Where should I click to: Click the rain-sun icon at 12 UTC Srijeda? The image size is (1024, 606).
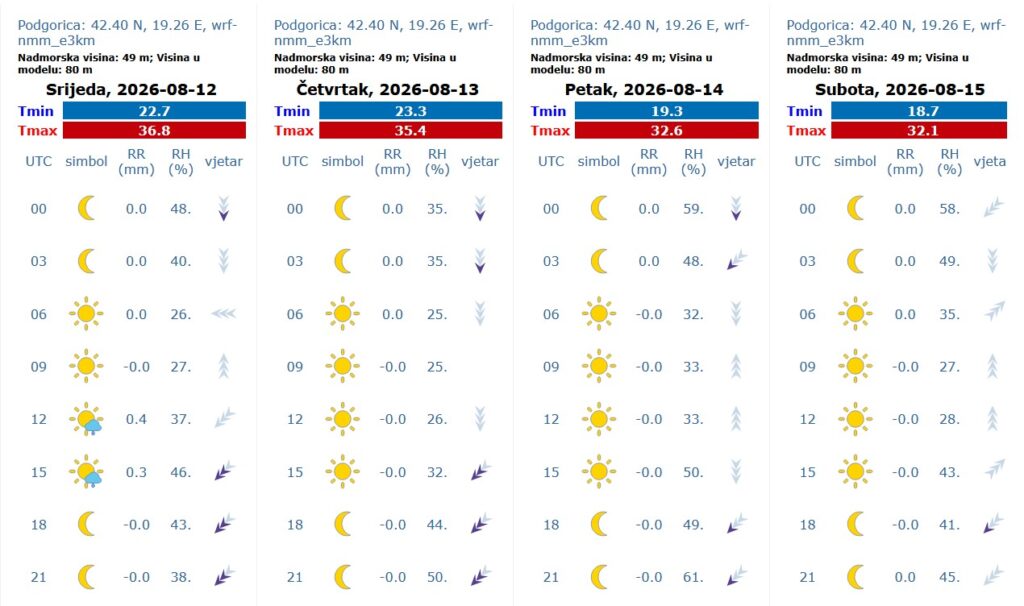tap(86, 419)
